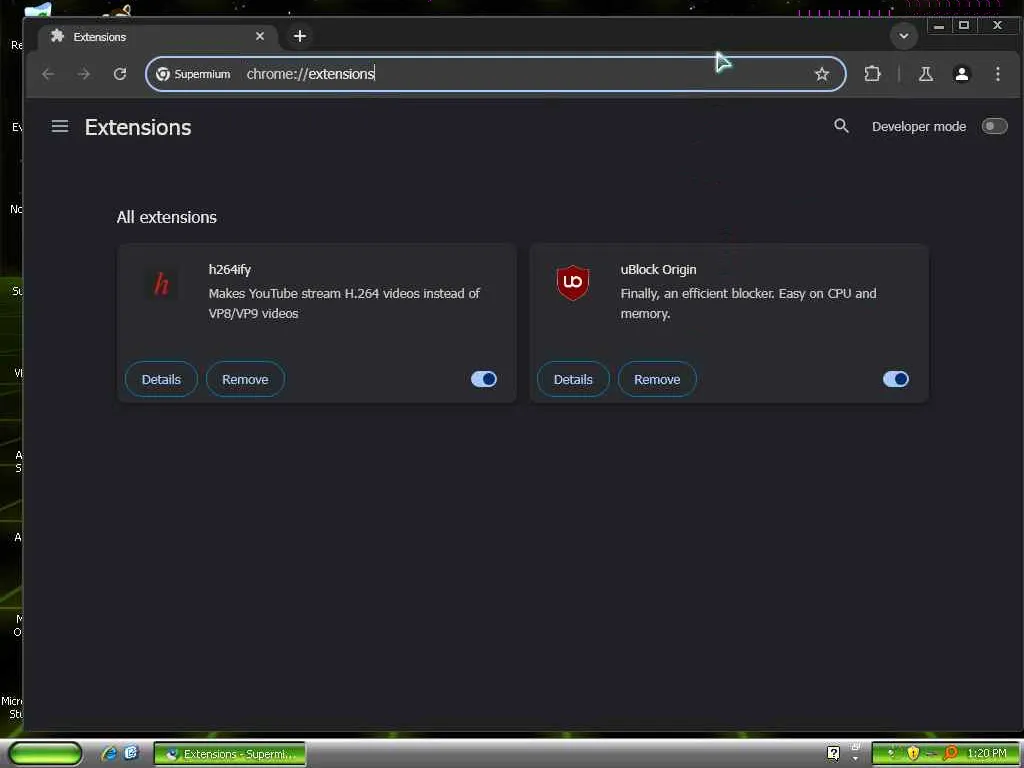Select the Extensions - Supermium taskbar button
Viewport: 1024px width, 768px height.
(230, 754)
